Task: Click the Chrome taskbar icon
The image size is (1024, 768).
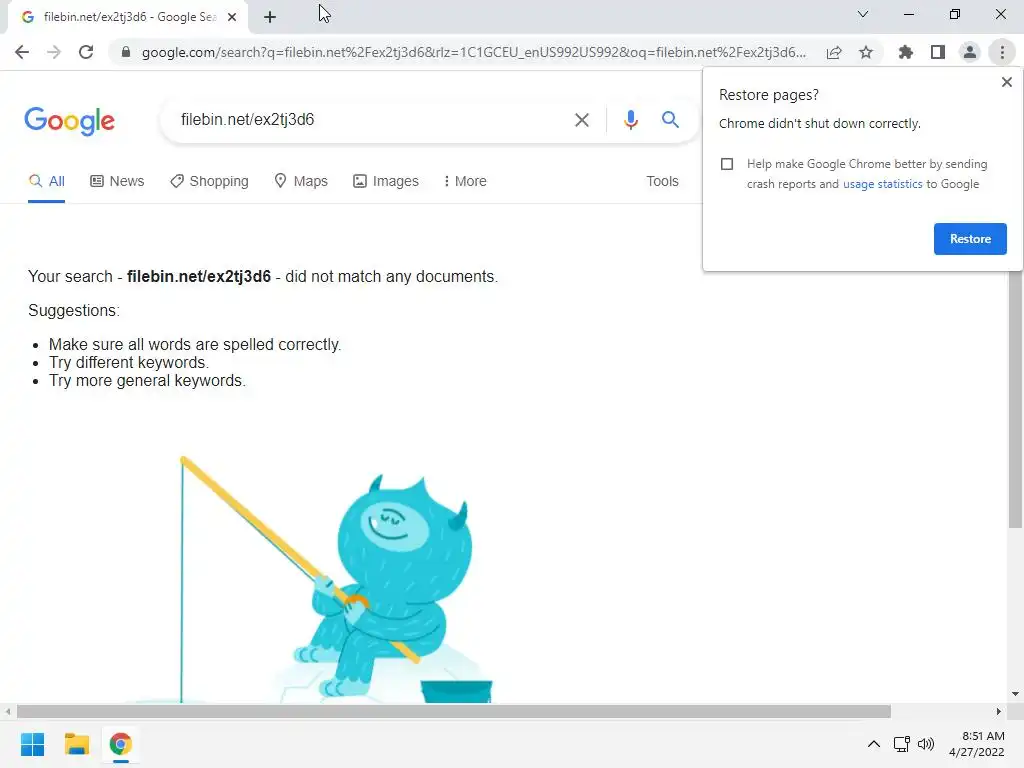Action: tap(120, 744)
